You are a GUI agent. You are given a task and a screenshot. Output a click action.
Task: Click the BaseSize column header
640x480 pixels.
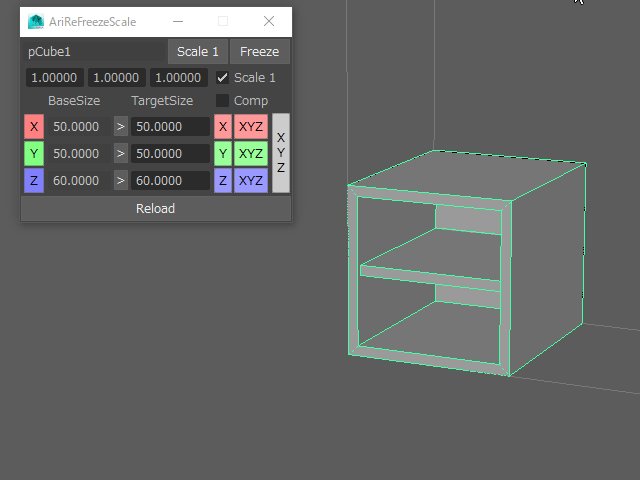[74, 101]
